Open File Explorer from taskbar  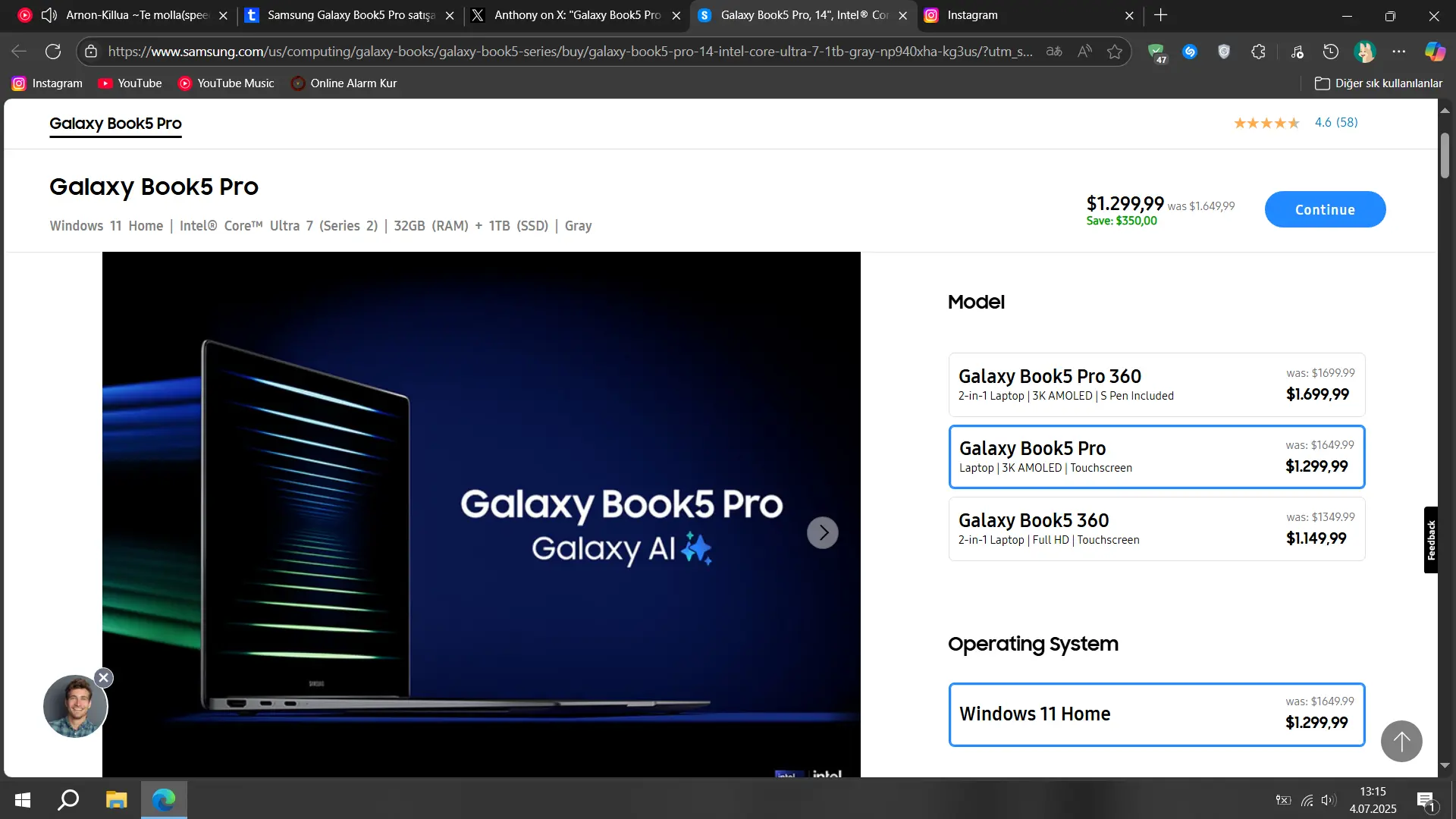(116, 799)
